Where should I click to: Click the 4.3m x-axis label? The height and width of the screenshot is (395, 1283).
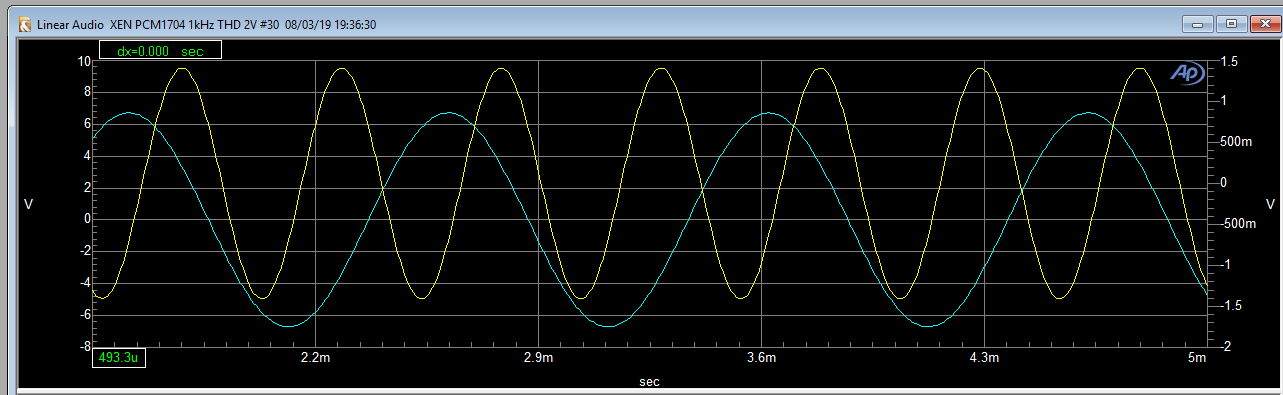click(985, 358)
